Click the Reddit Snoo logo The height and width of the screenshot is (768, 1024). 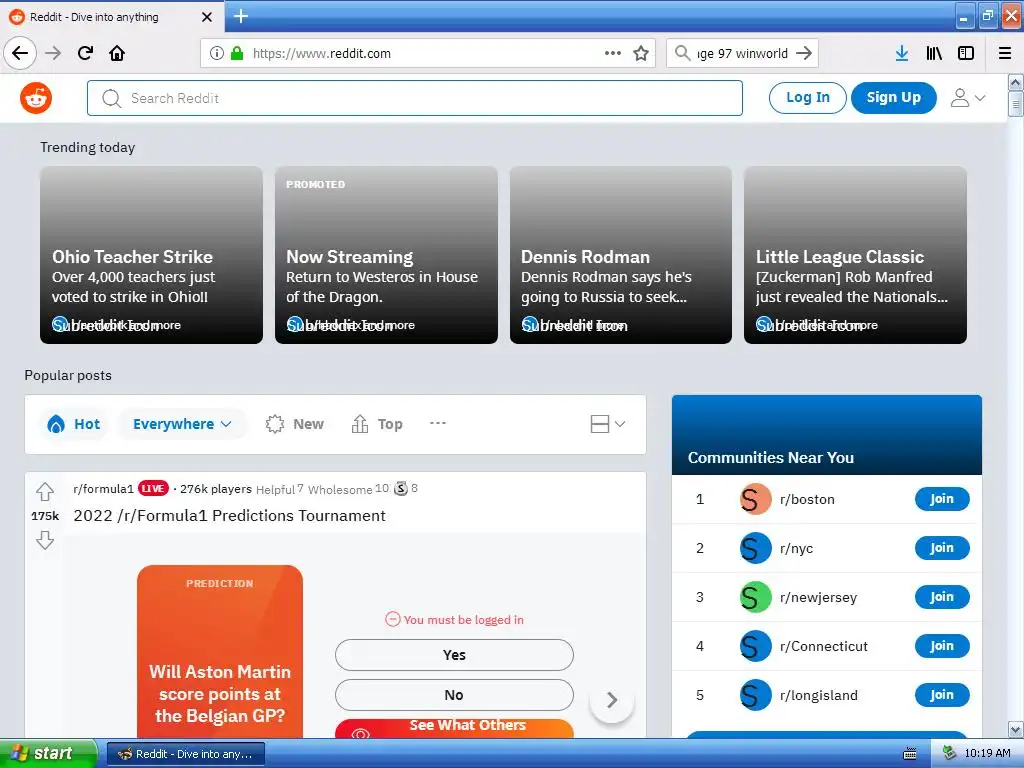pyautogui.click(x=36, y=98)
